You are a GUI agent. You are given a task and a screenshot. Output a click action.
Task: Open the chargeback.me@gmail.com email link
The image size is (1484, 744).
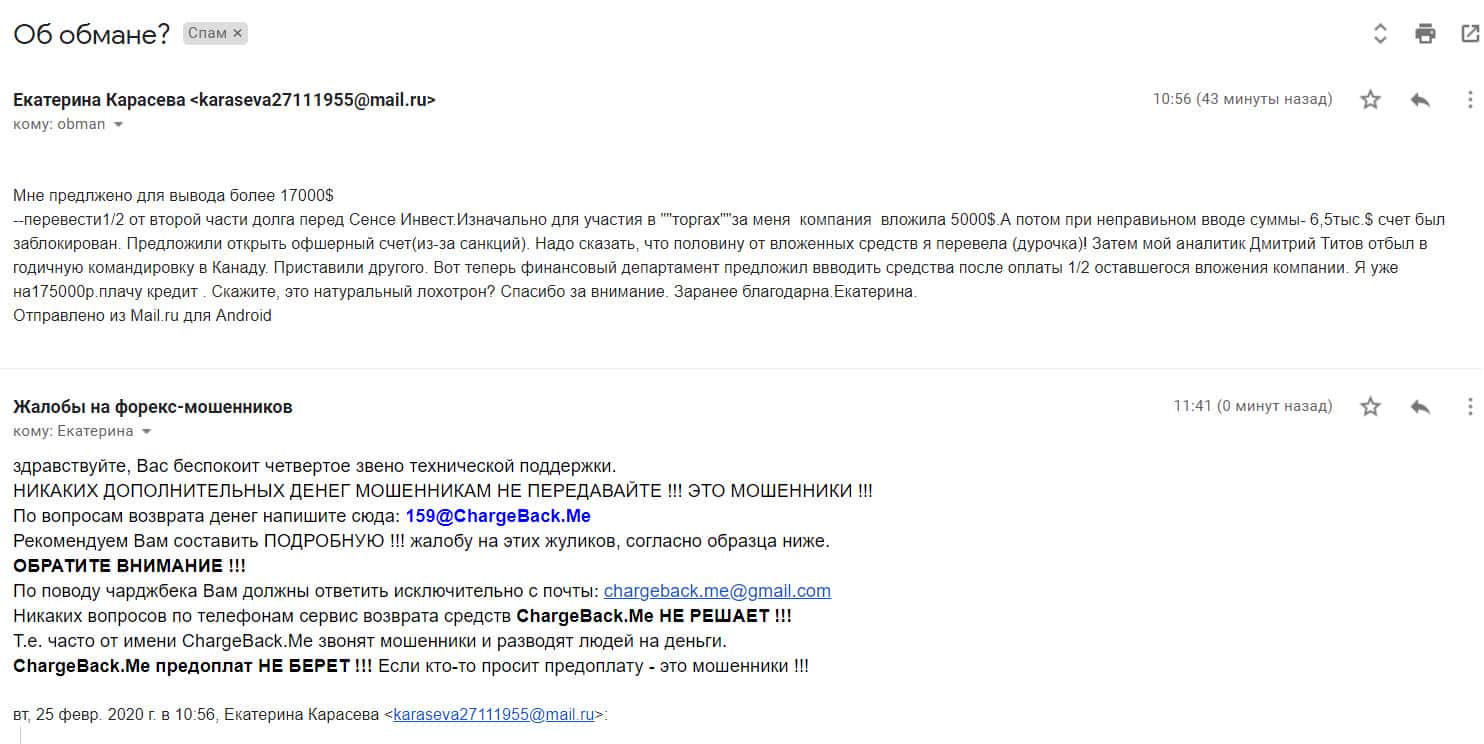(717, 591)
